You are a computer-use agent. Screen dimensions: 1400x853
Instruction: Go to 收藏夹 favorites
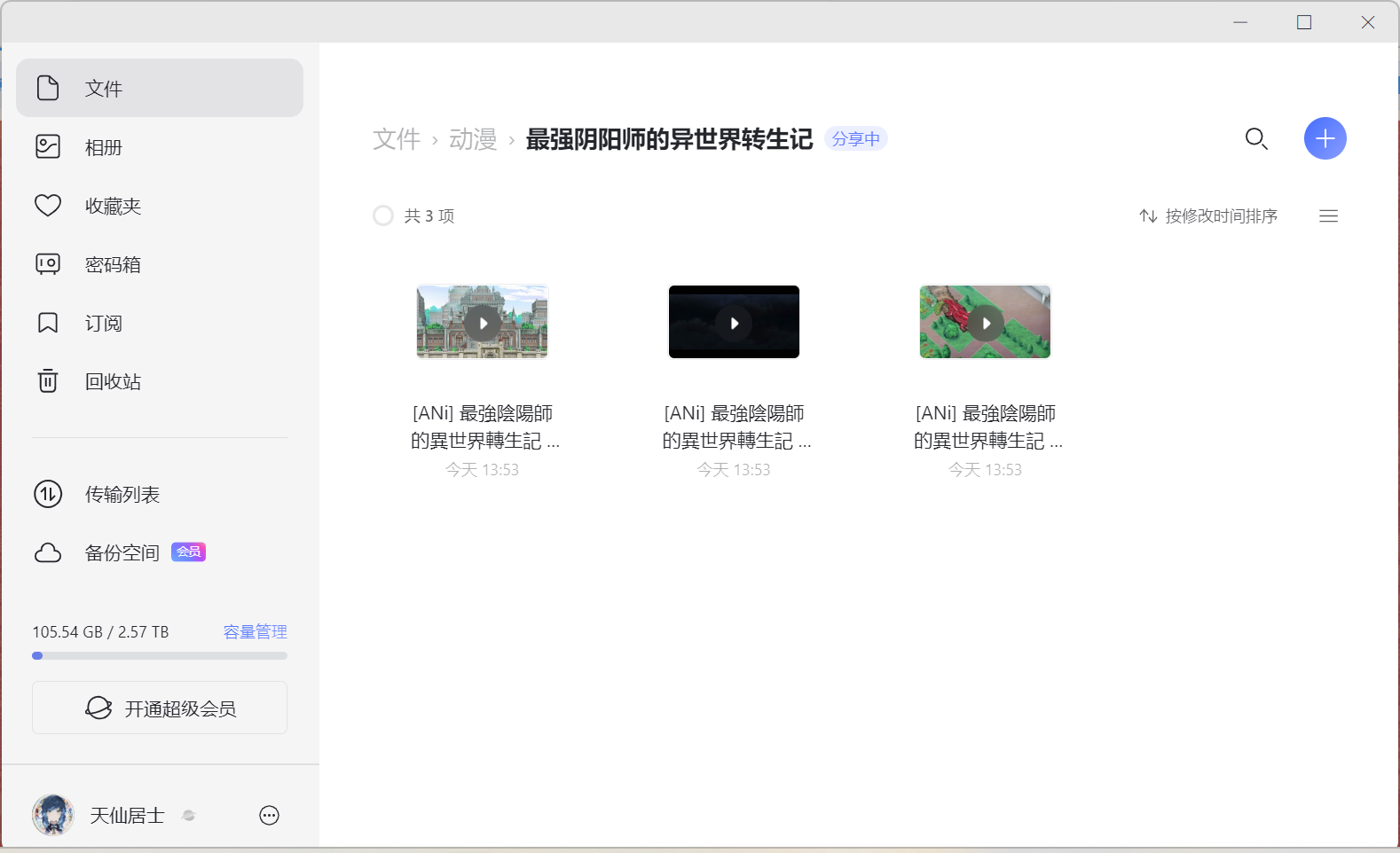coord(160,205)
